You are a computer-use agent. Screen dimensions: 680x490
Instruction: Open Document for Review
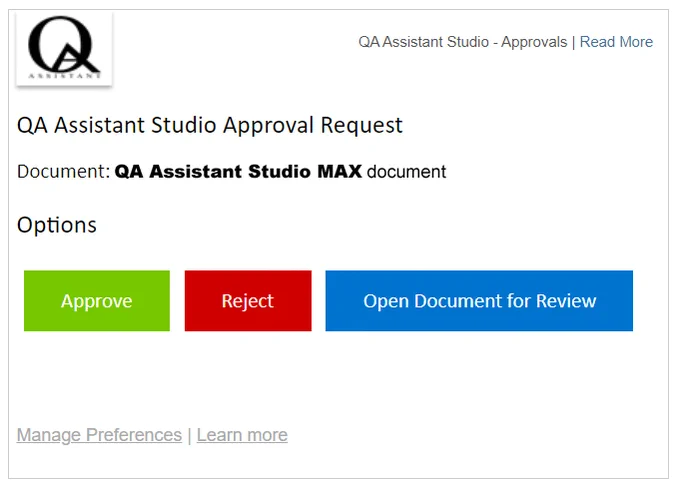pos(479,301)
